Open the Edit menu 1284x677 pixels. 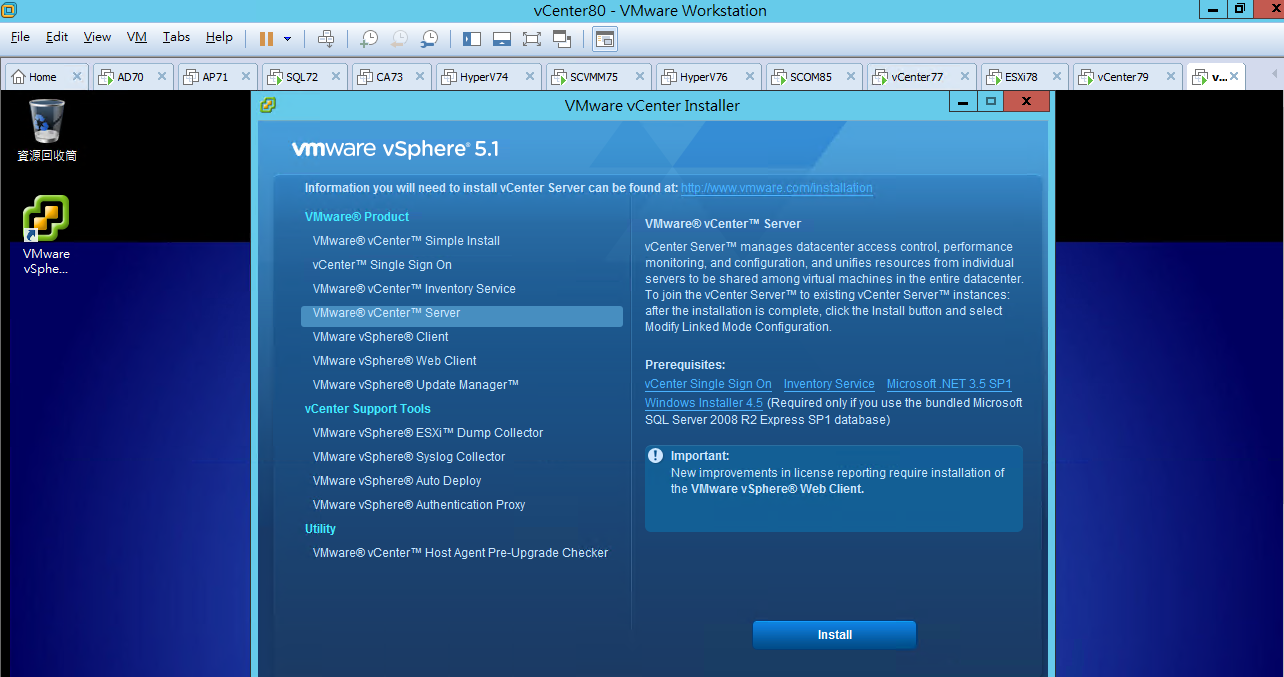click(x=57, y=37)
